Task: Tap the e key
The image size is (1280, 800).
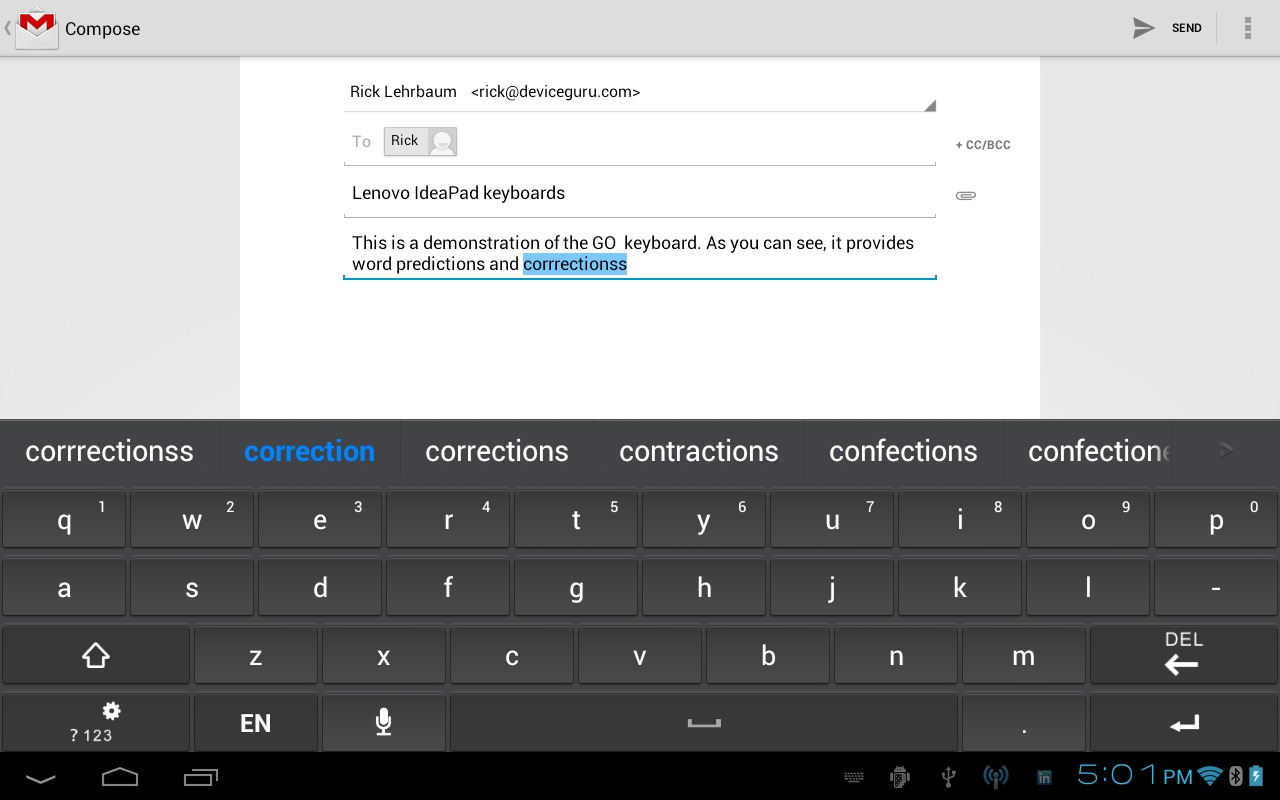Action: click(320, 518)
